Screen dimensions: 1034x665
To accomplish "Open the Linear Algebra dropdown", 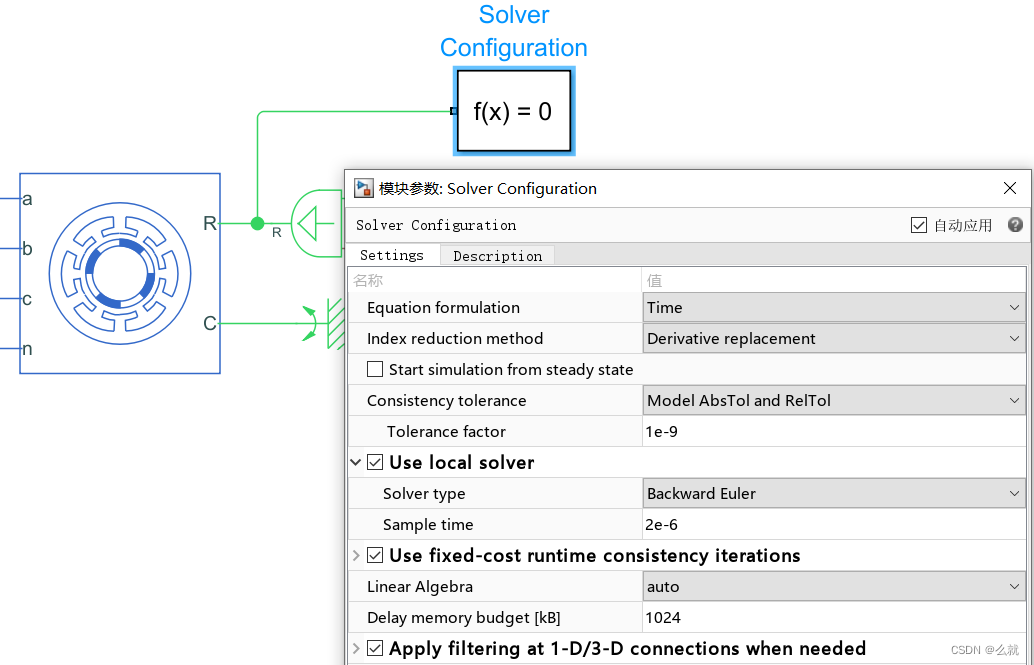I will (x=834, y=586).
